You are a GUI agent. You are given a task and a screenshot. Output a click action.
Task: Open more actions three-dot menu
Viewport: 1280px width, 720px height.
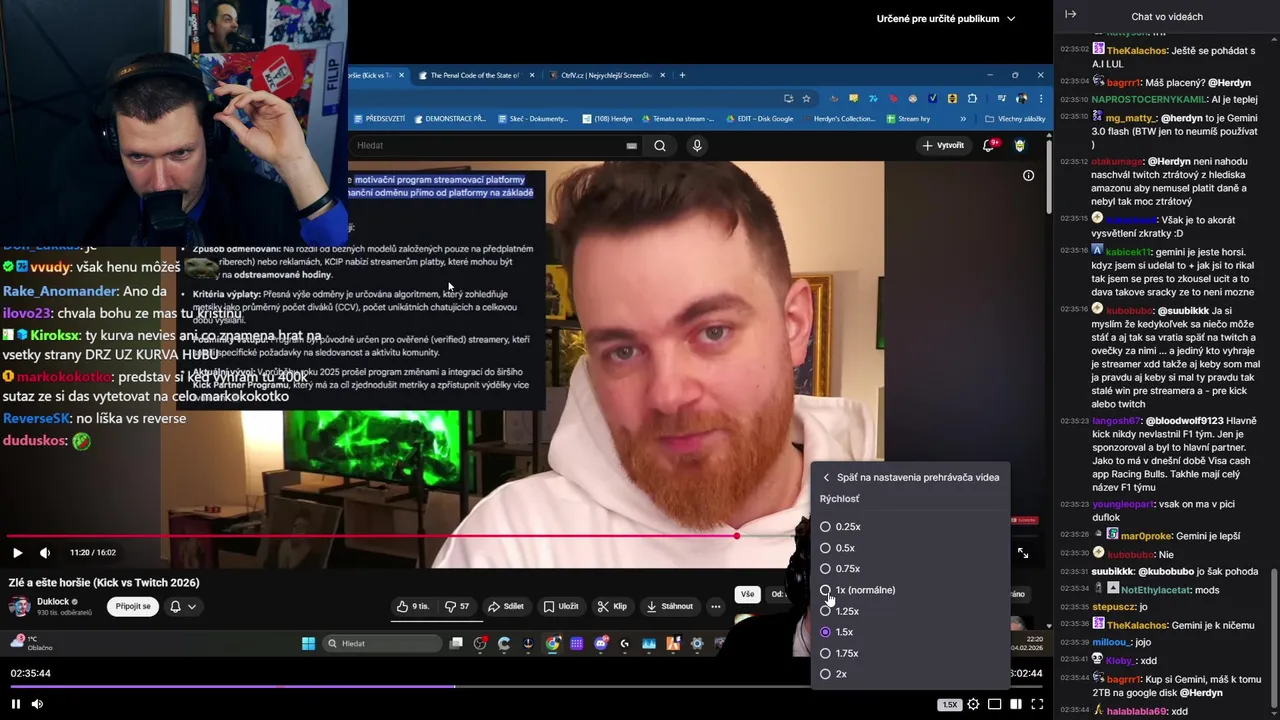coord(715,606)
